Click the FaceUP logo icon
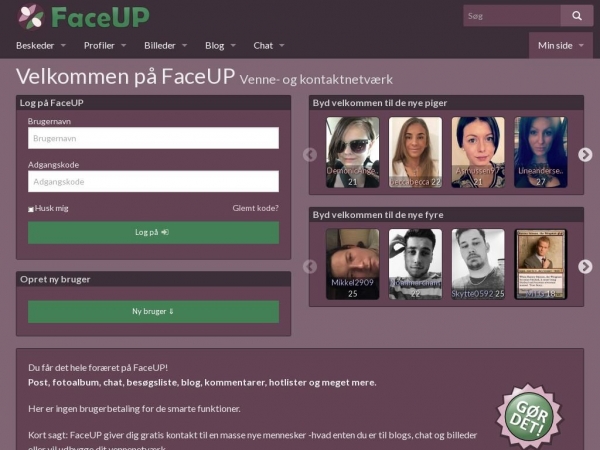 31,16
